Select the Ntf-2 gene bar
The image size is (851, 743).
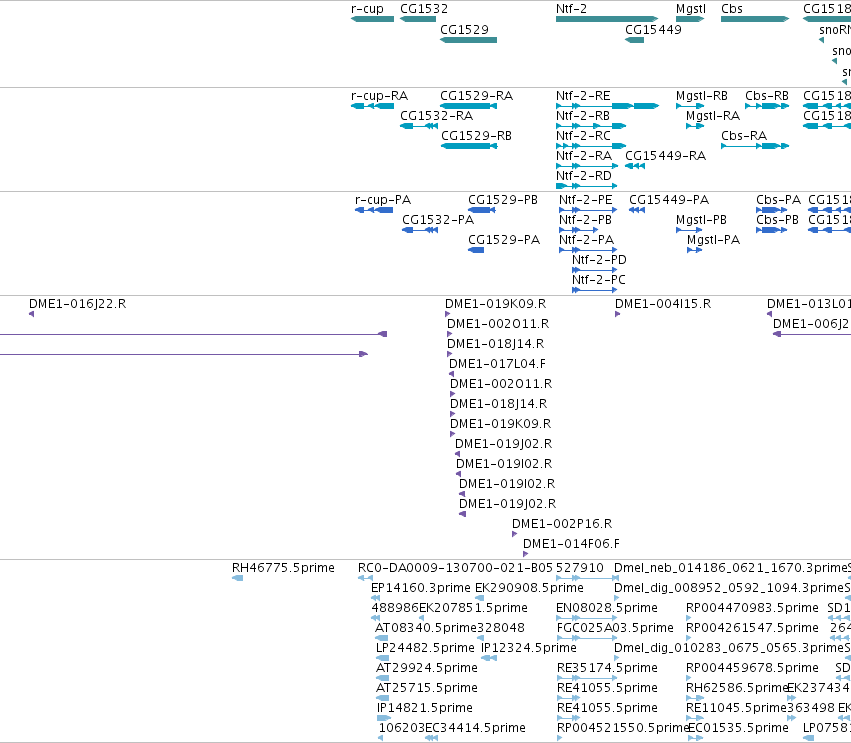(607, 19)
